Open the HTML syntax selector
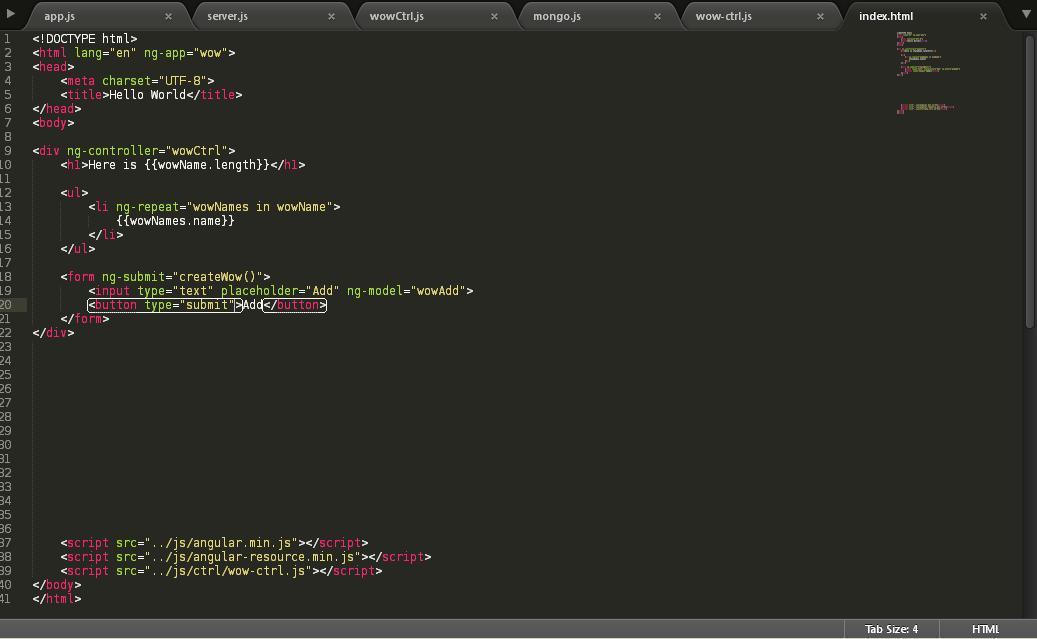This screenshot has height=639, width=1037. coord(985,629)
